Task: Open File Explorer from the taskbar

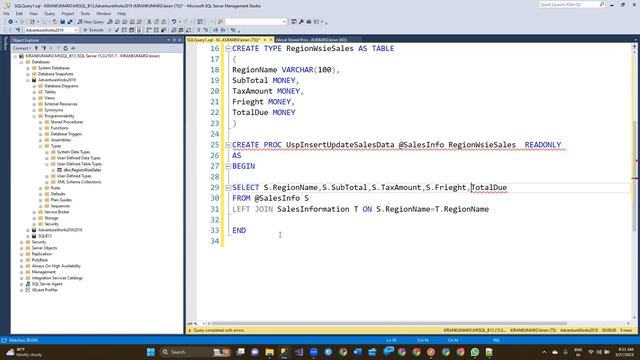Action: [x=269, y=352]
